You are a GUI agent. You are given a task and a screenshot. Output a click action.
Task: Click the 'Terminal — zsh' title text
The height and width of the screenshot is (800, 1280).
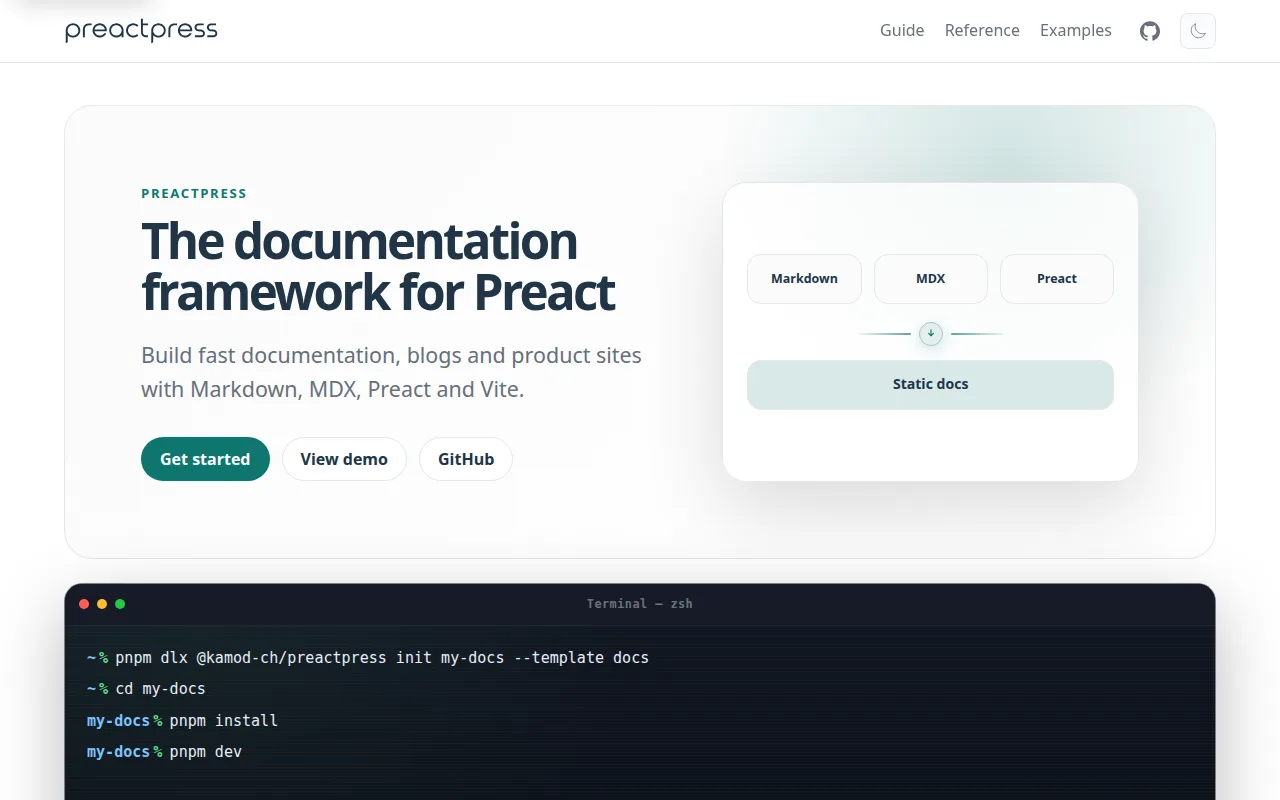[x=640, y=604]
